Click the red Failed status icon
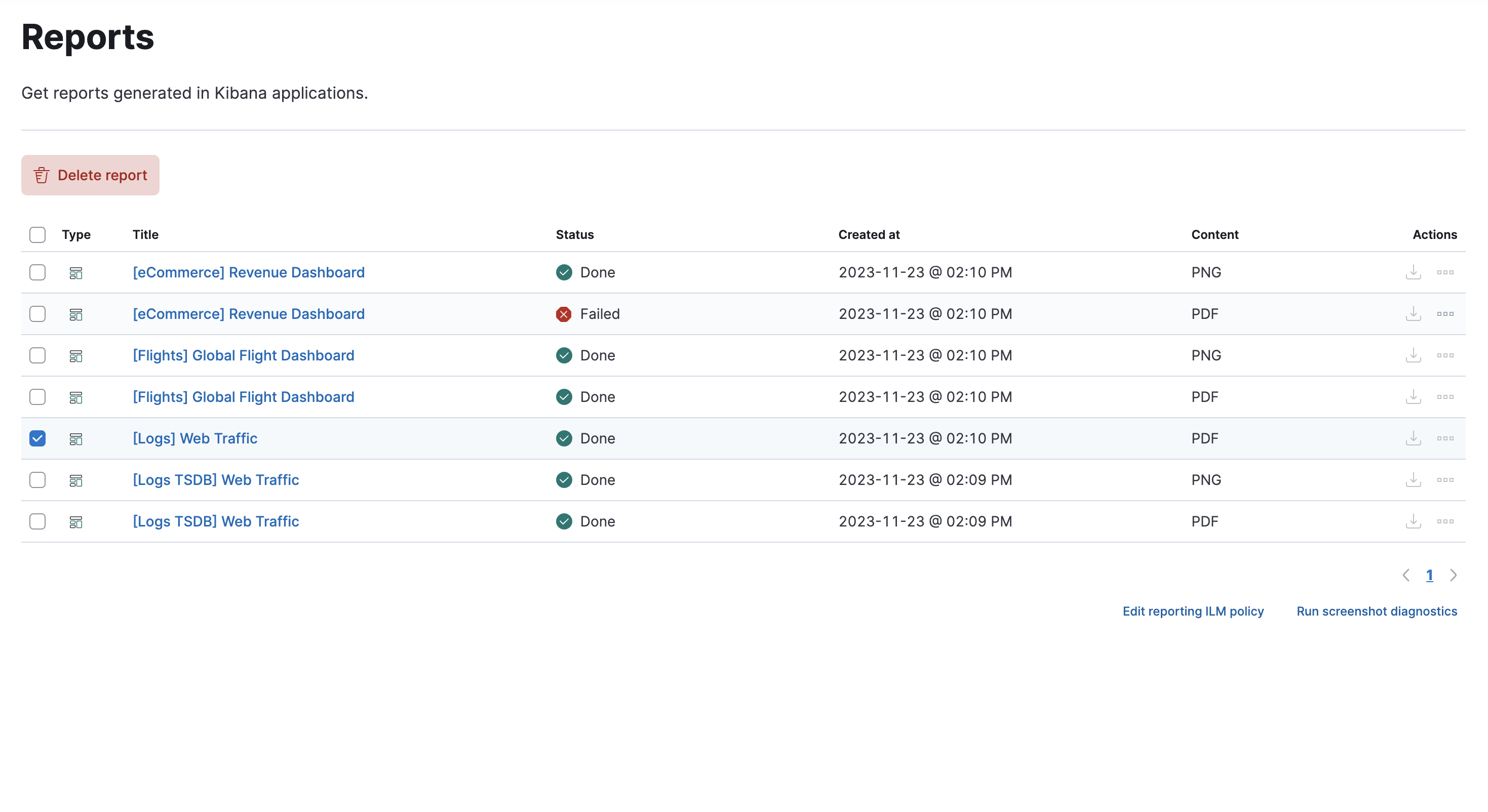The image size is (1488, 812). pos(564,313)
